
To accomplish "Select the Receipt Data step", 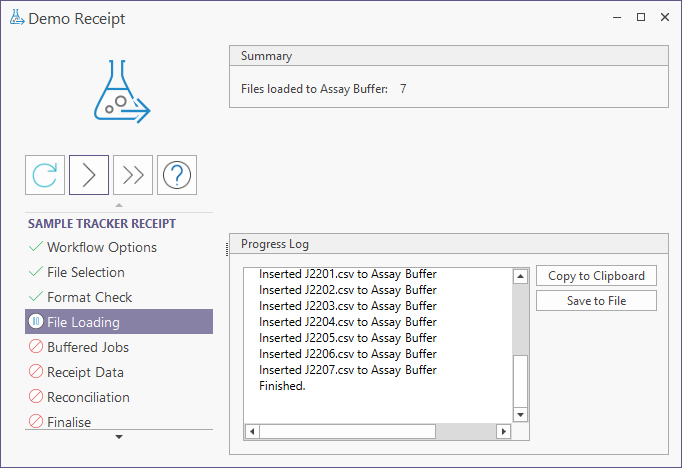I will 86,372.
